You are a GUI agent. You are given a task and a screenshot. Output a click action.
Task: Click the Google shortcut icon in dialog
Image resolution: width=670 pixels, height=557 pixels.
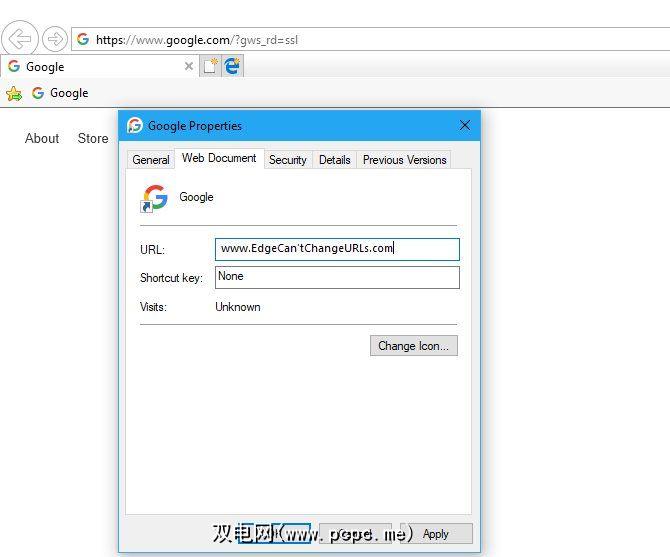[154, 198]
